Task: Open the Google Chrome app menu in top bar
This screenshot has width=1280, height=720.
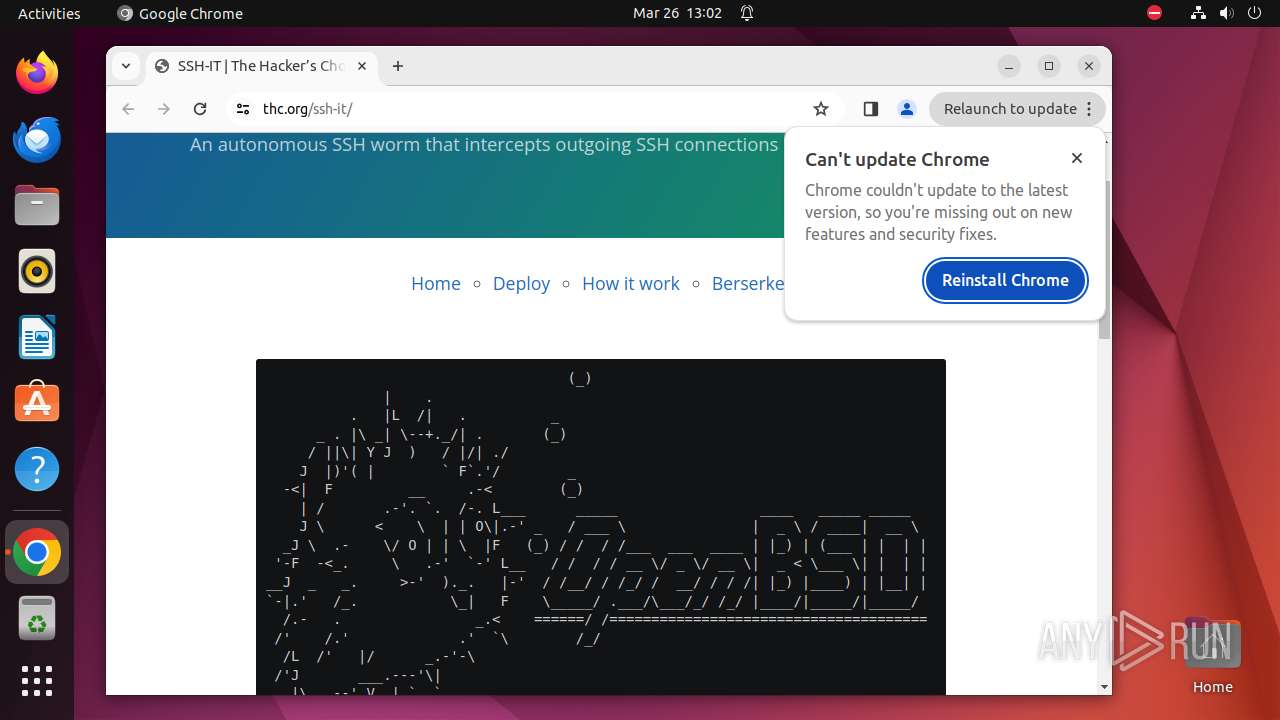Action: tap(180, 13)
